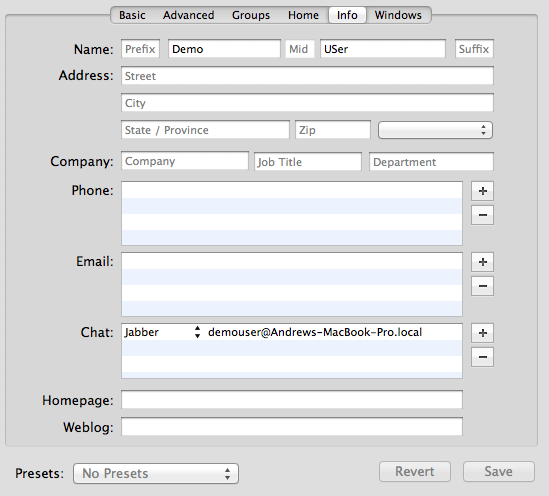
Task: Click the Homepage field
Action: point(292,400)
